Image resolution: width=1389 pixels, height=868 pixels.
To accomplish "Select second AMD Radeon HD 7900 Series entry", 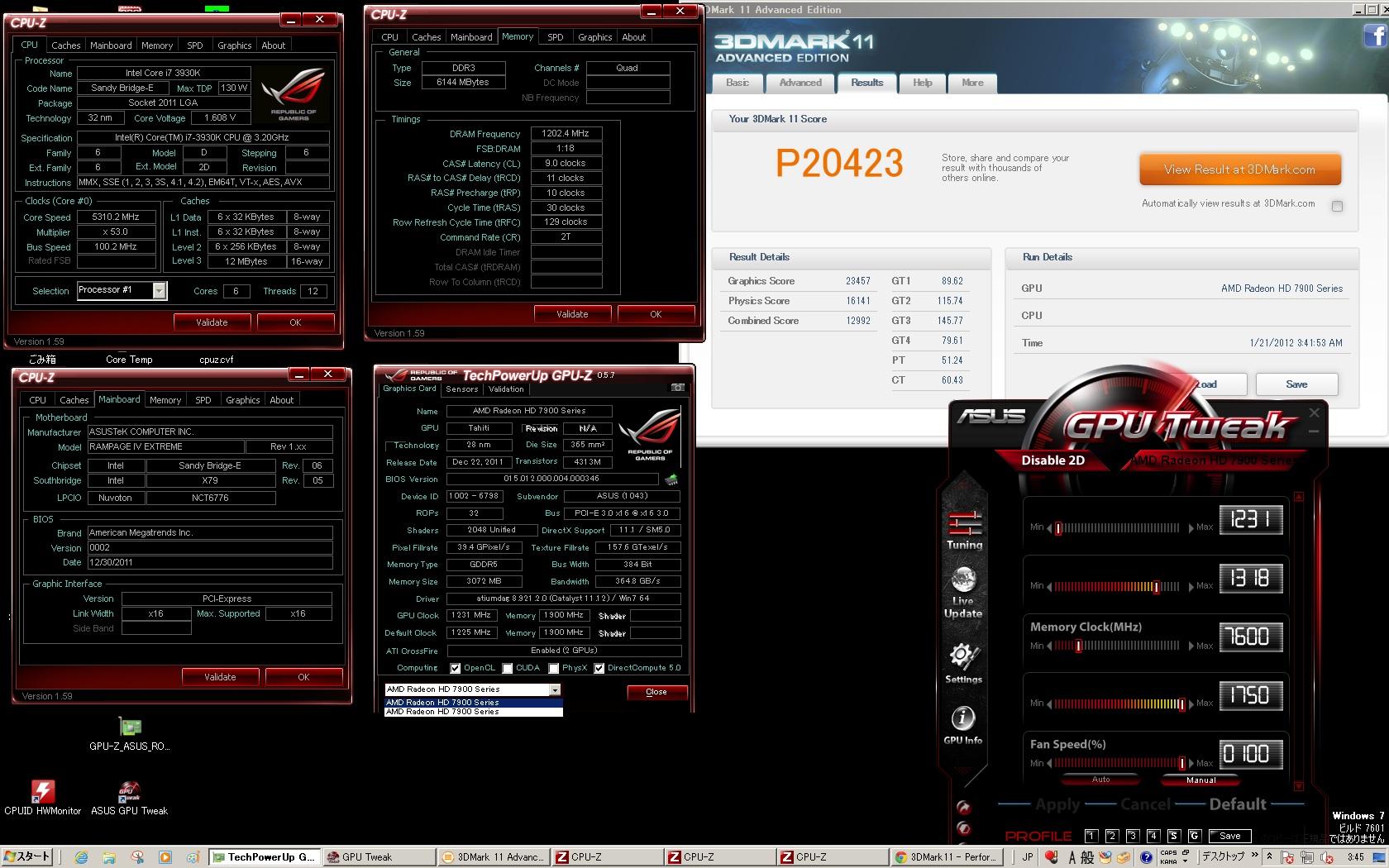I will click(x=473, y=712).
